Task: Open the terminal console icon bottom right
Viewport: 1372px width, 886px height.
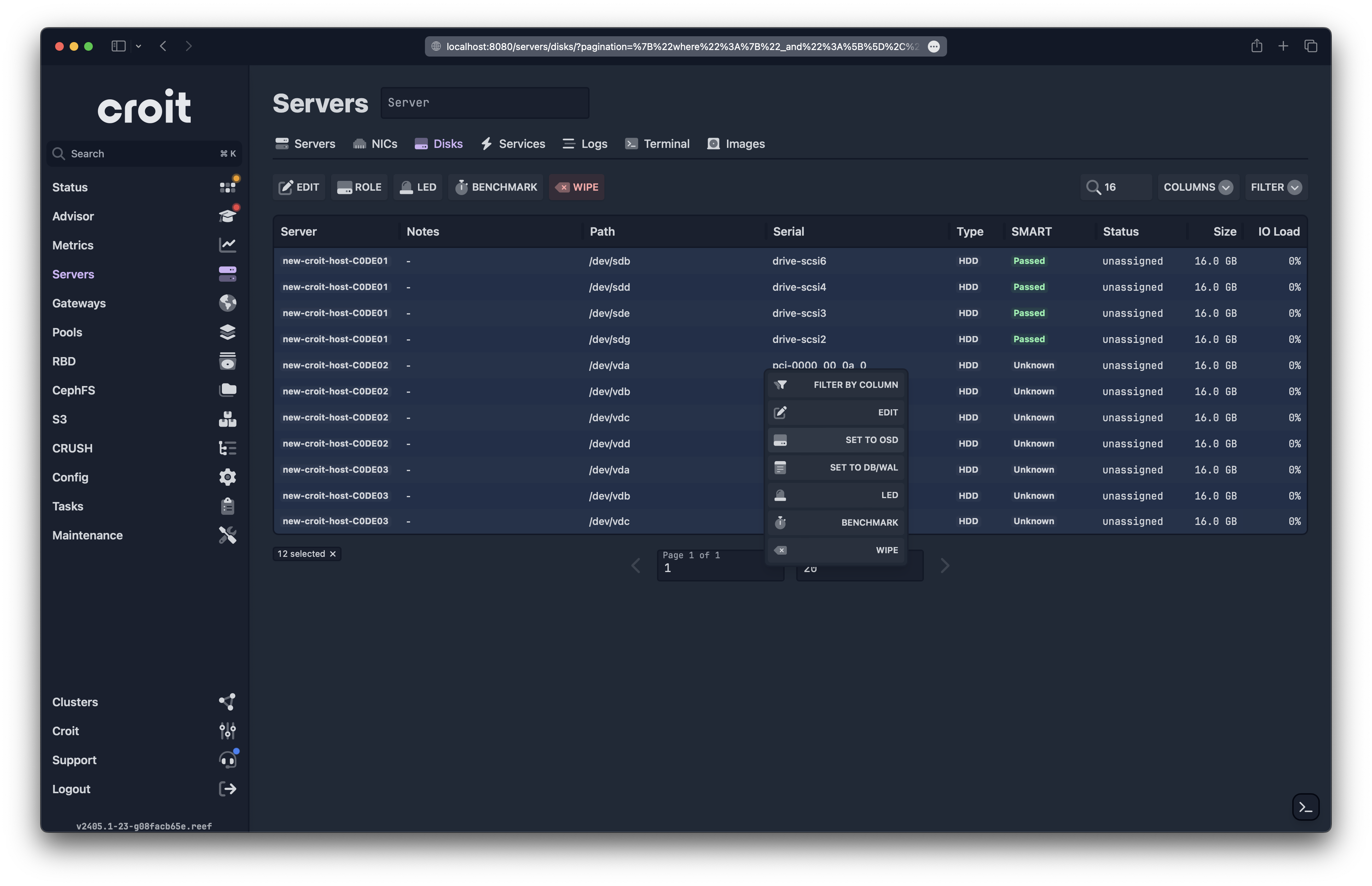Action: [1306, 807]
